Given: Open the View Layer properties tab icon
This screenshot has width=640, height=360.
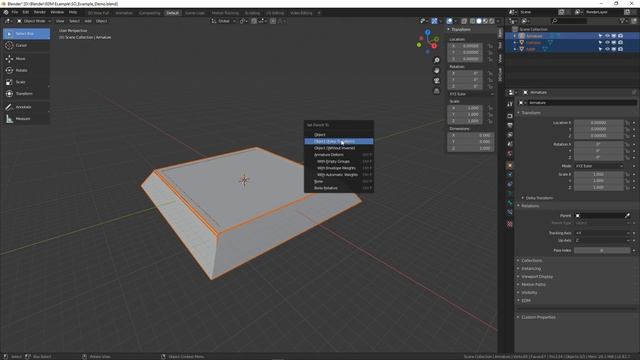Looking at the screenshot, I should pos(510,135).
